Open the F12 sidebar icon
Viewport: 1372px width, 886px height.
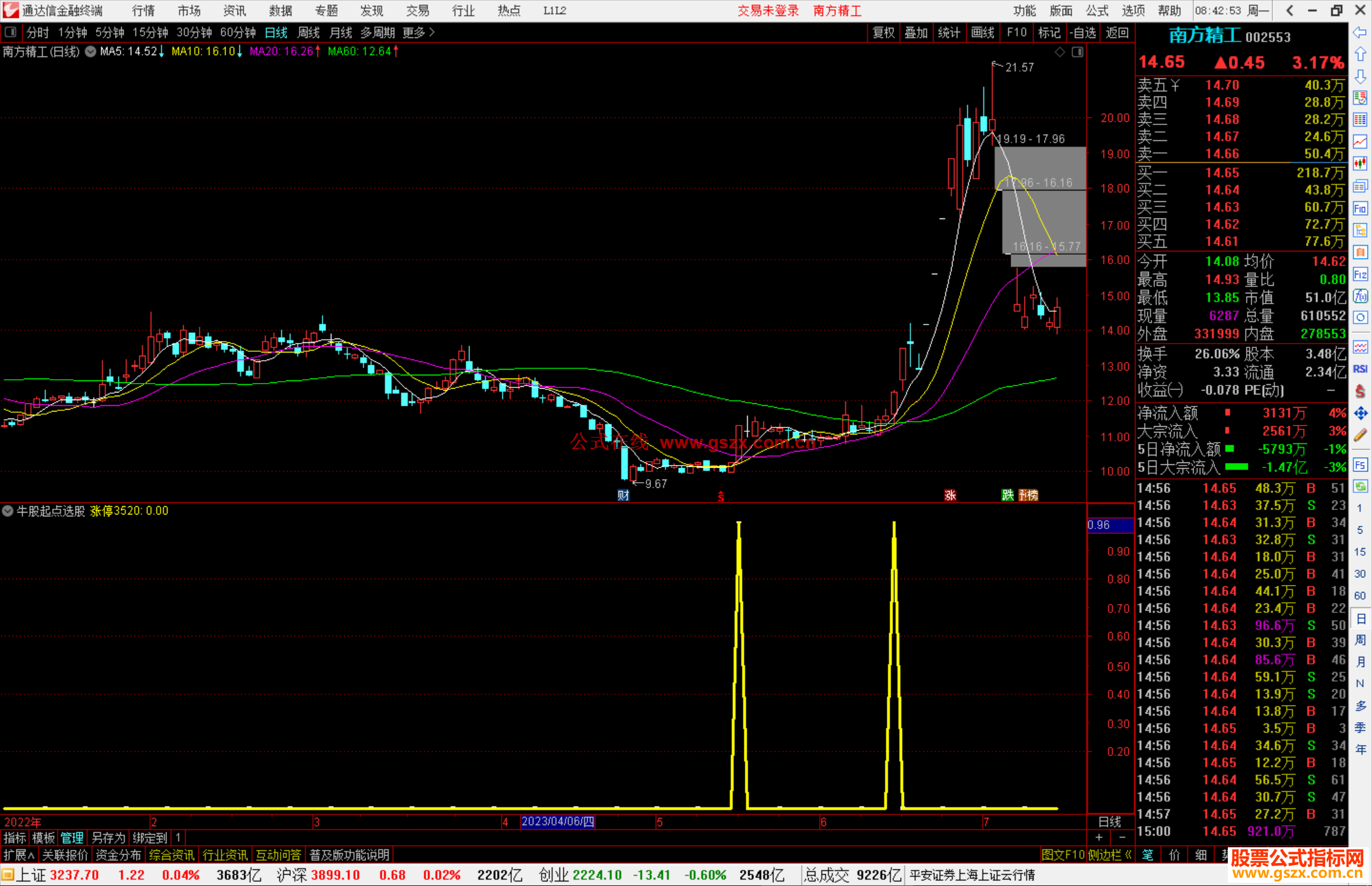click(1360, 274)
